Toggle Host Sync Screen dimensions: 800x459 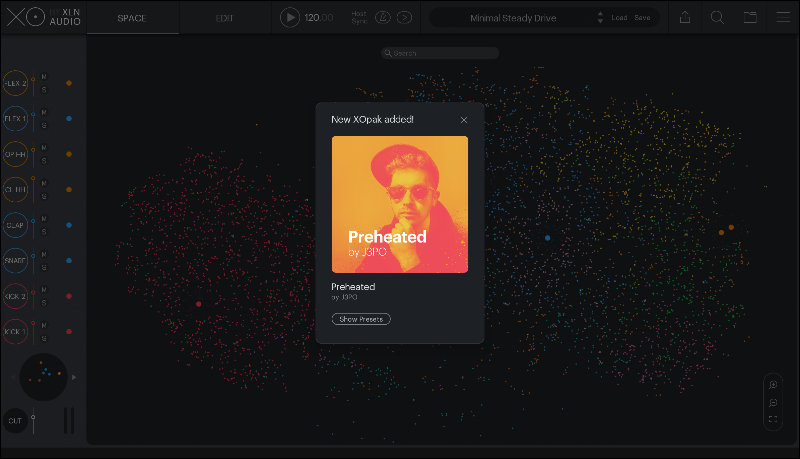359,17
